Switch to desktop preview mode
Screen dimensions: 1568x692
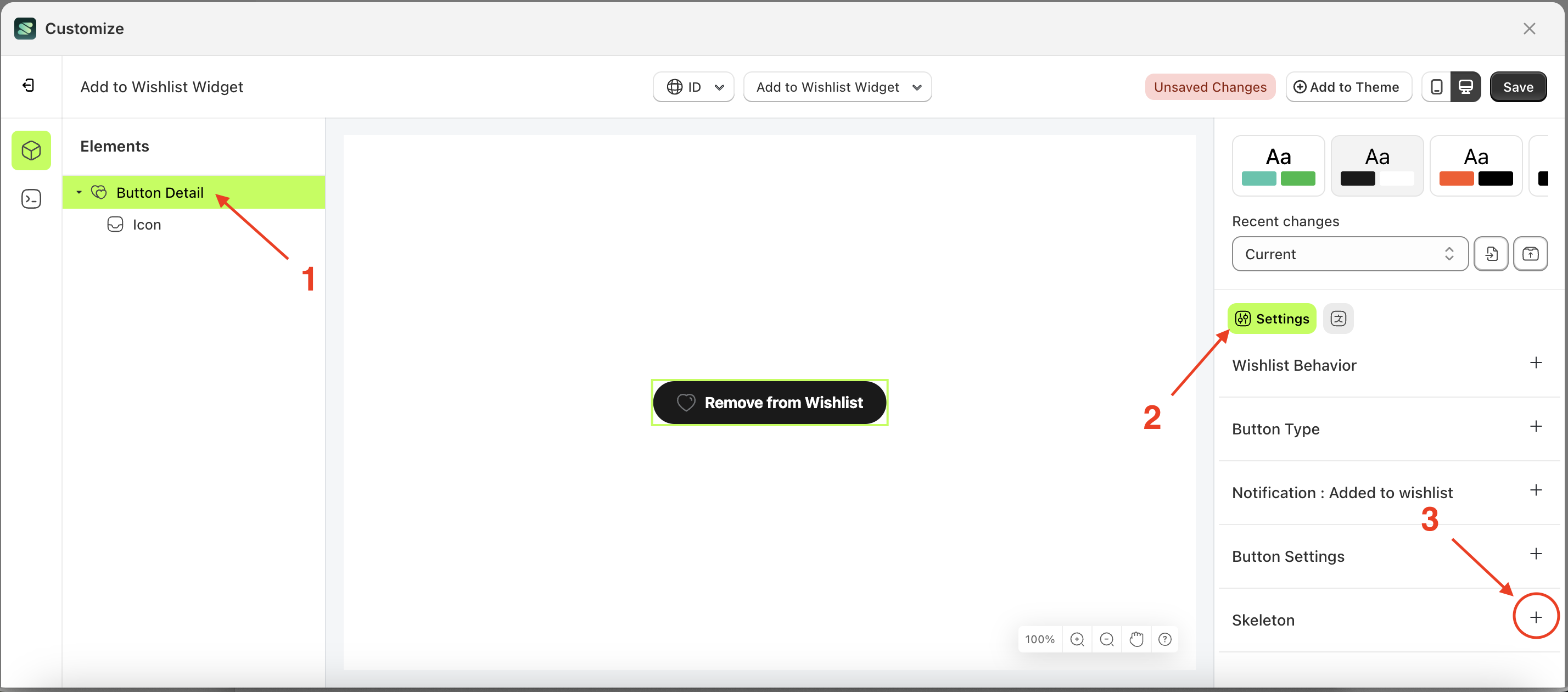pyautogui.click(x=1466, y=87)
